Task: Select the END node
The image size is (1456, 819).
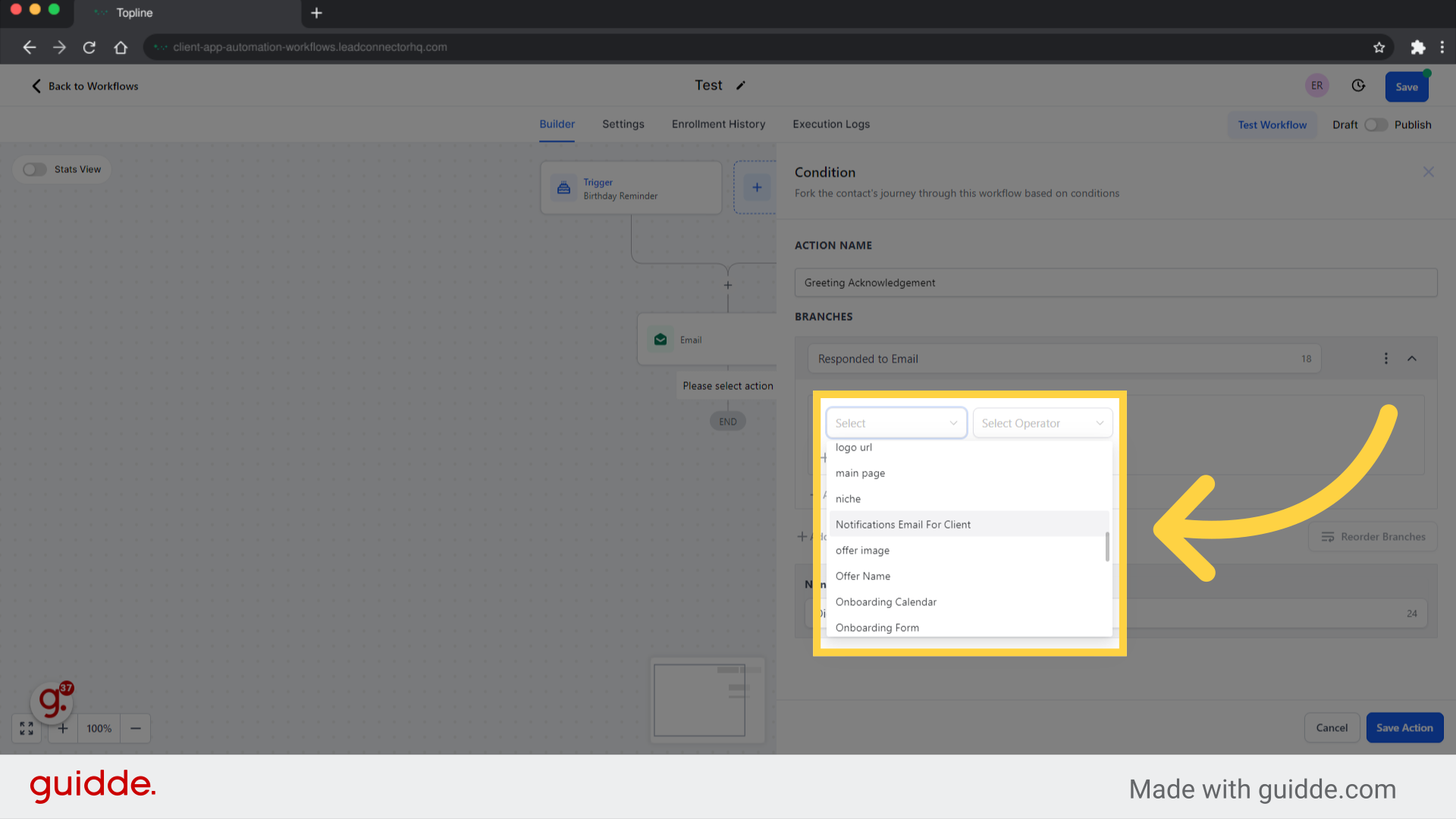Action: 728,422
